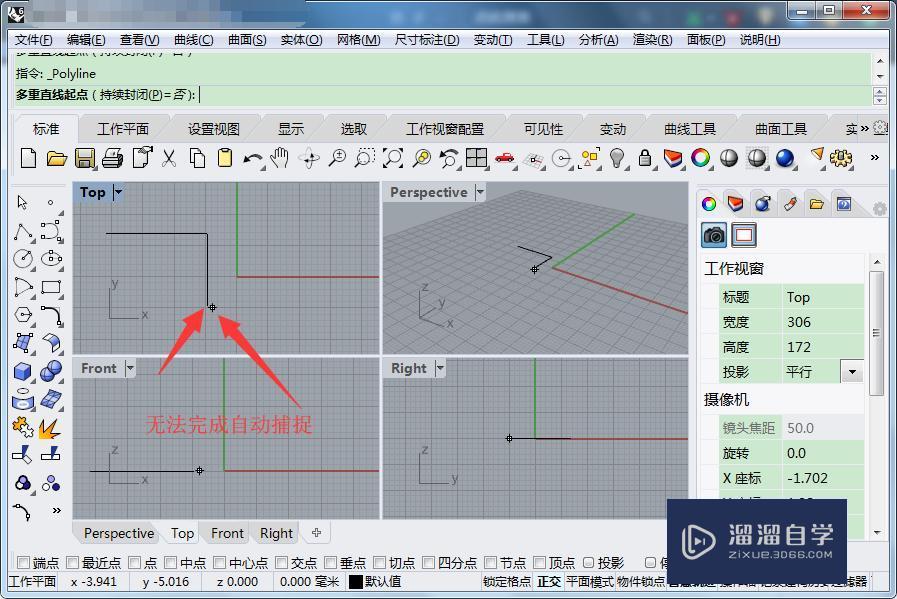Select the Polyline tool in sidebar
This screenshot has height=599, width=897.
pyautogui.click(x=23, y=232)
